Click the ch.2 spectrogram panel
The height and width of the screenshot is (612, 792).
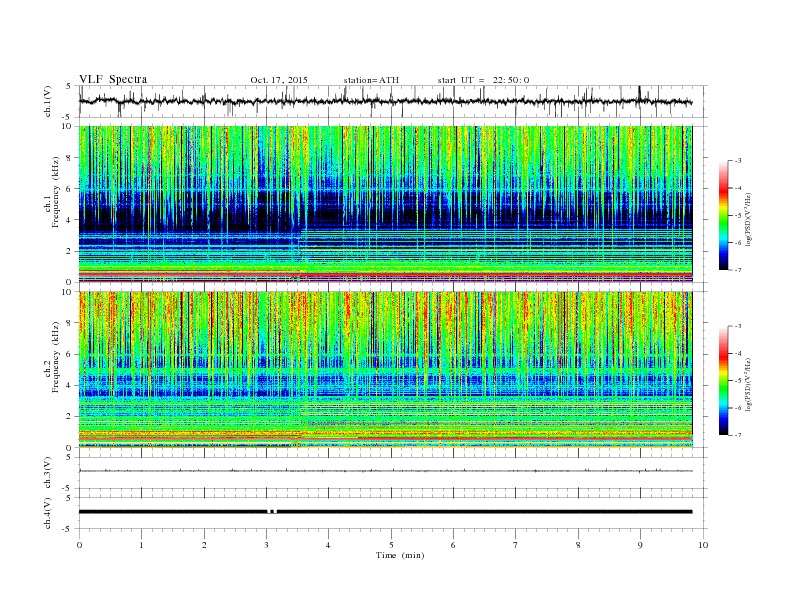tap(385, 369)
